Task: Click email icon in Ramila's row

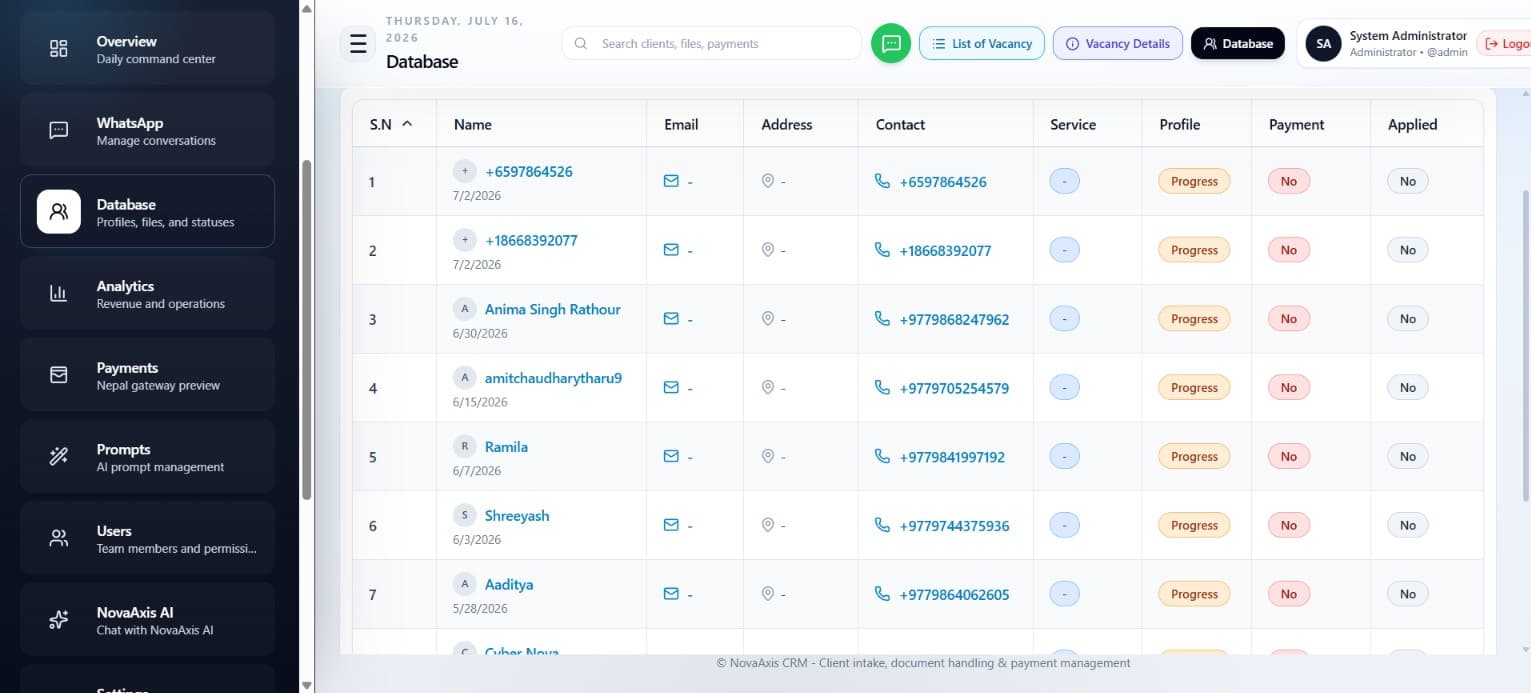Action: pos(671,456)
